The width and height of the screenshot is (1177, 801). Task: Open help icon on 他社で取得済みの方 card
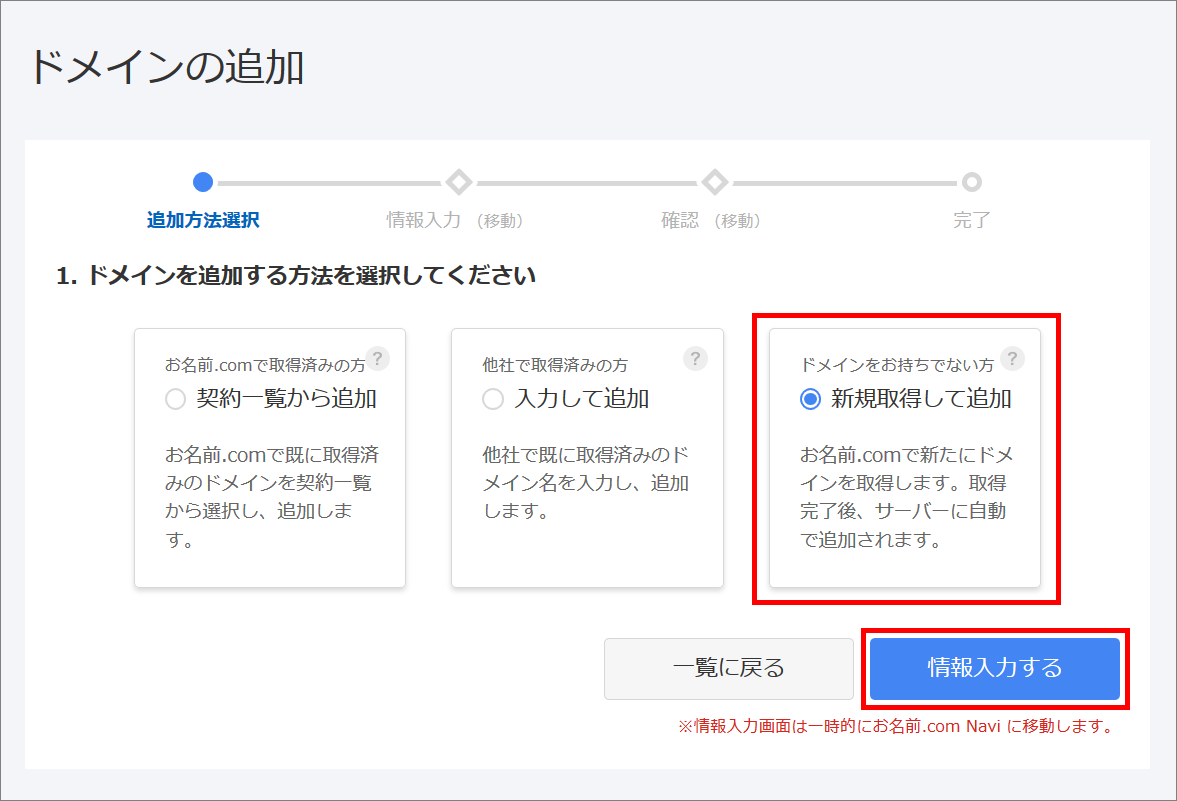(x=695, y=359)
